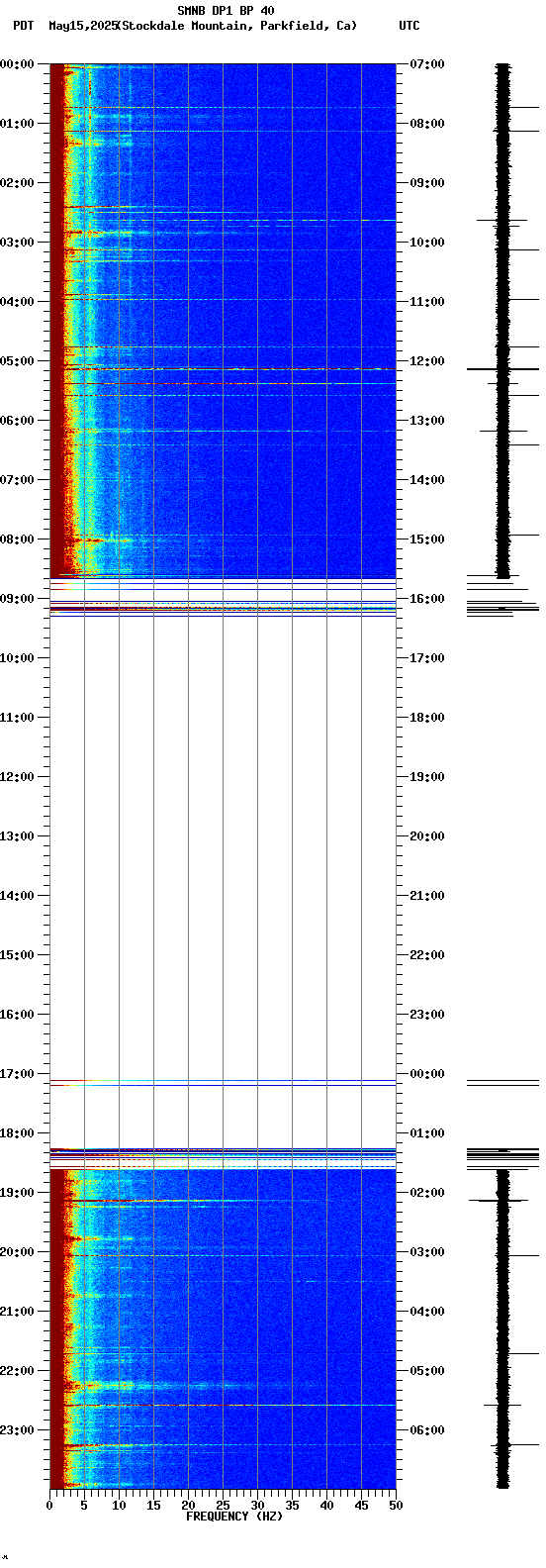This screenshot has width=546, height=1568.
Task: Click the PDT axis '15:00' time label
Action: pos(17,955)
